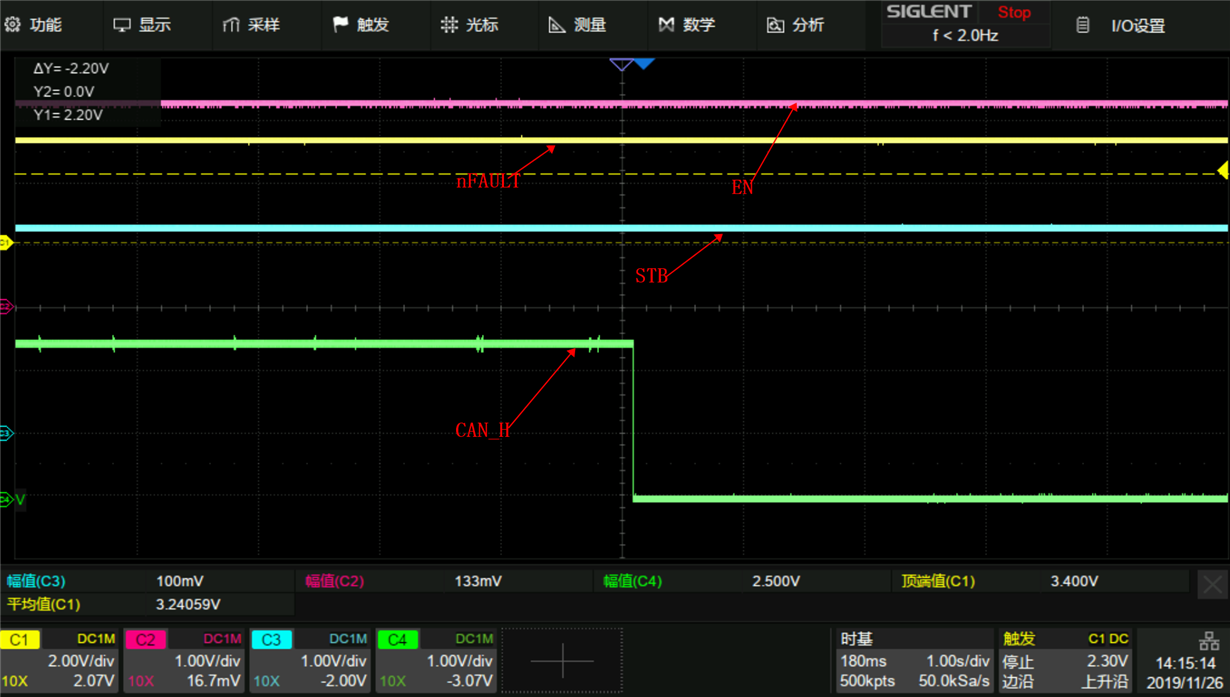Close the measurements bar with X
1230x697 pixels.
tap(1212, 584)
